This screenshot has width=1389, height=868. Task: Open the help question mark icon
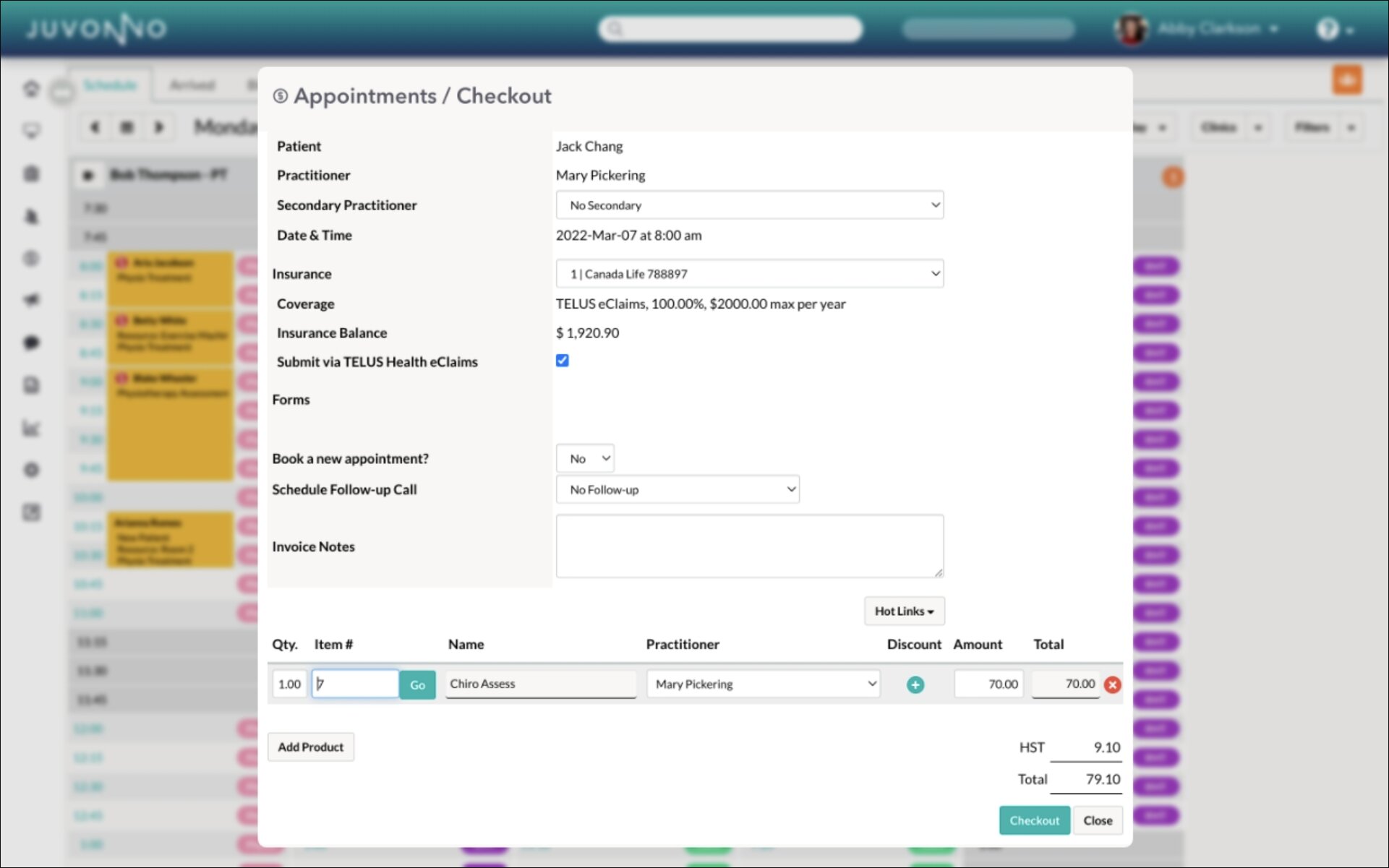pyautogui.click(x=1328, y=29)
